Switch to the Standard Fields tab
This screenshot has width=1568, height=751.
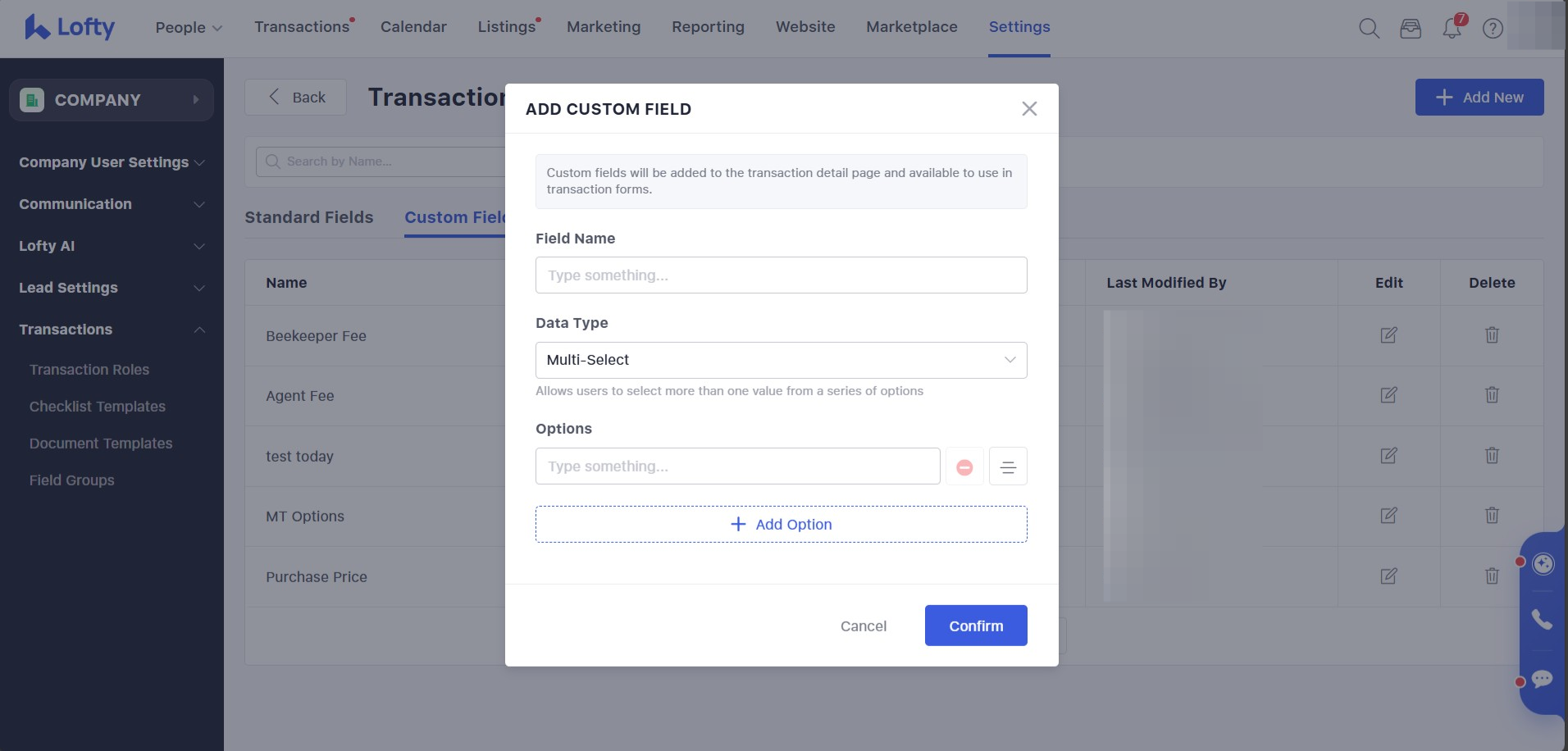click(309, 217)
